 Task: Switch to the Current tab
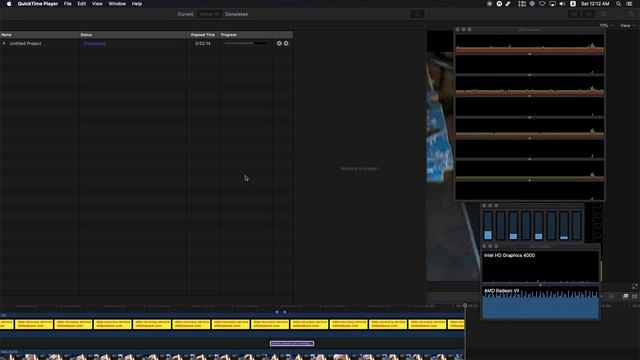pos(185,14)
